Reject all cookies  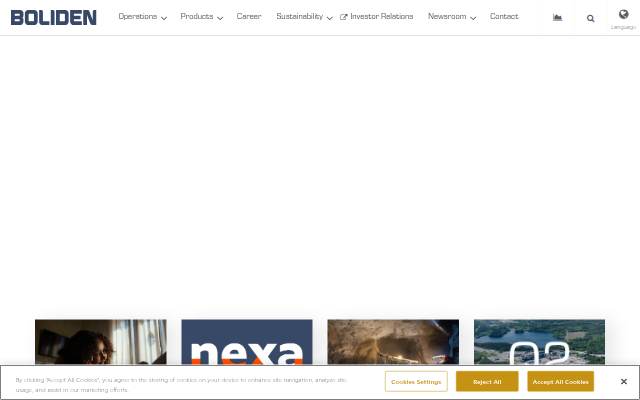point(487,382)
